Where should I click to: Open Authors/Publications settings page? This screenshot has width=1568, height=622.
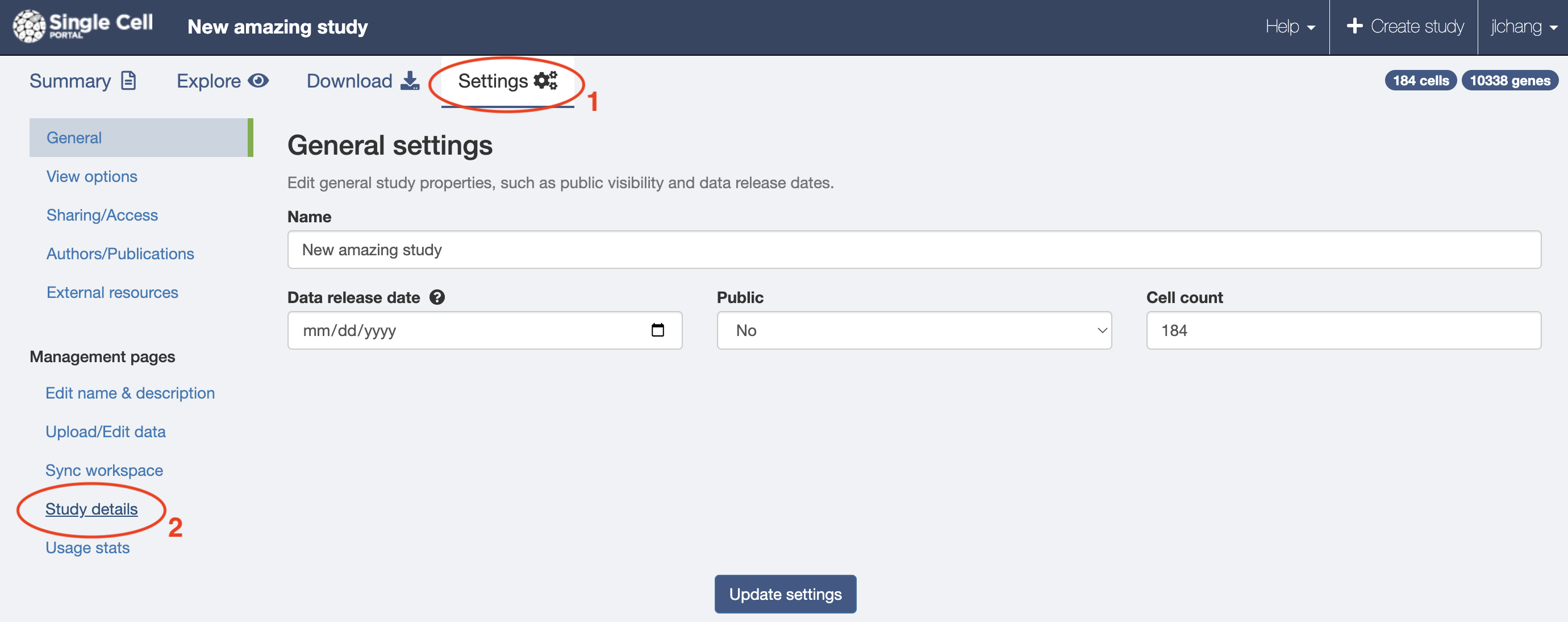click(x=119, y=252)
